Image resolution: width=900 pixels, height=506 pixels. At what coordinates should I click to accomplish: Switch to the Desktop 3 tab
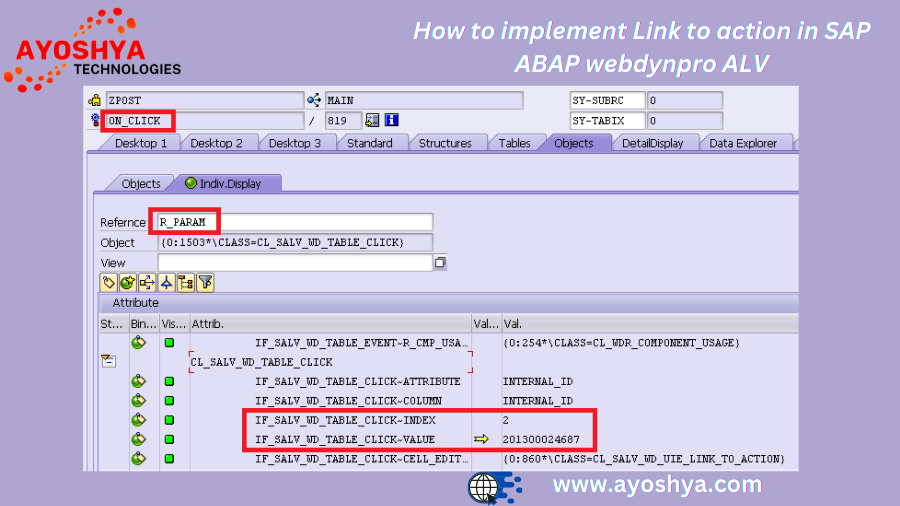294,143
